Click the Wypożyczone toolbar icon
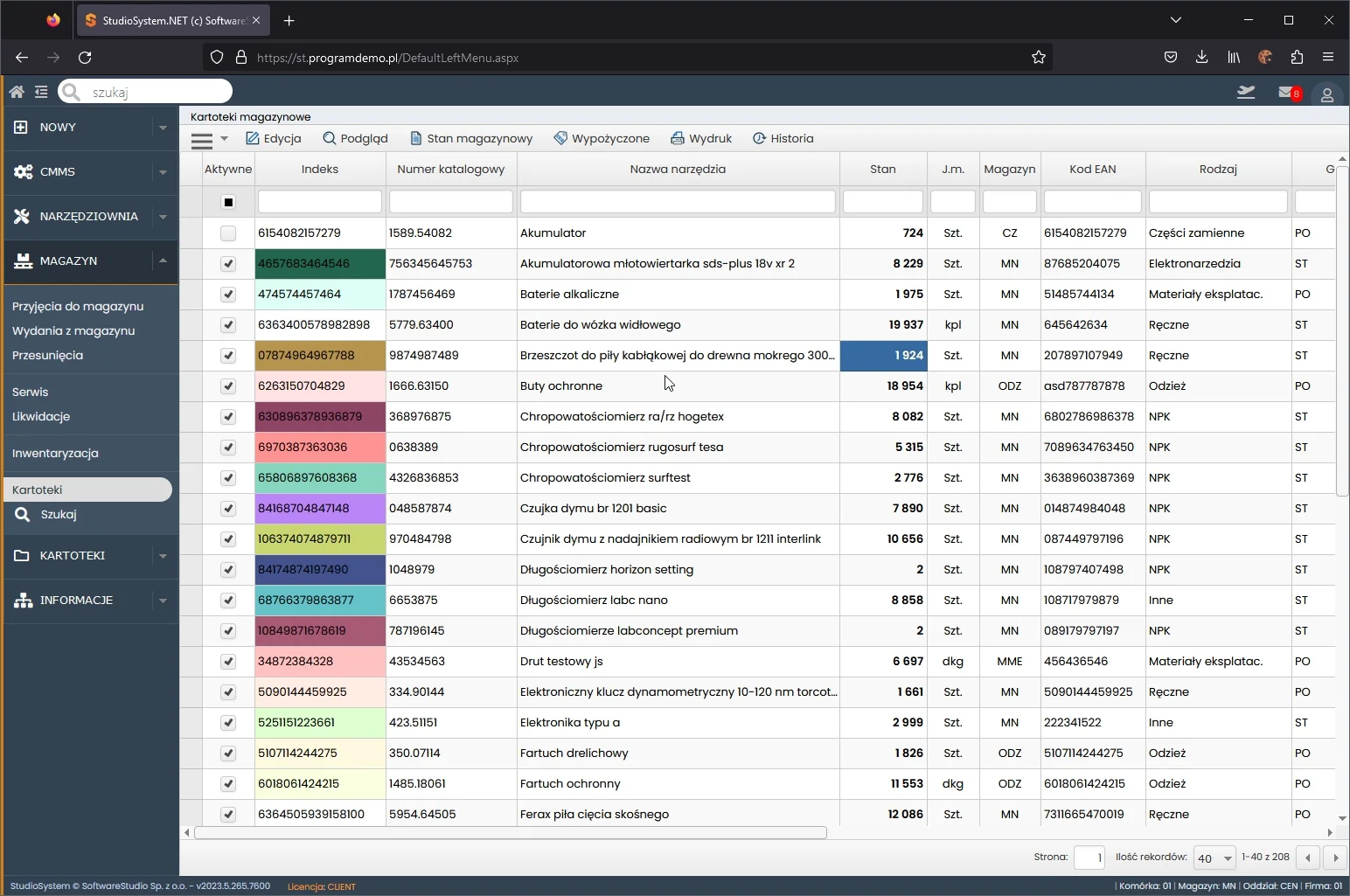 coord(560,138)
